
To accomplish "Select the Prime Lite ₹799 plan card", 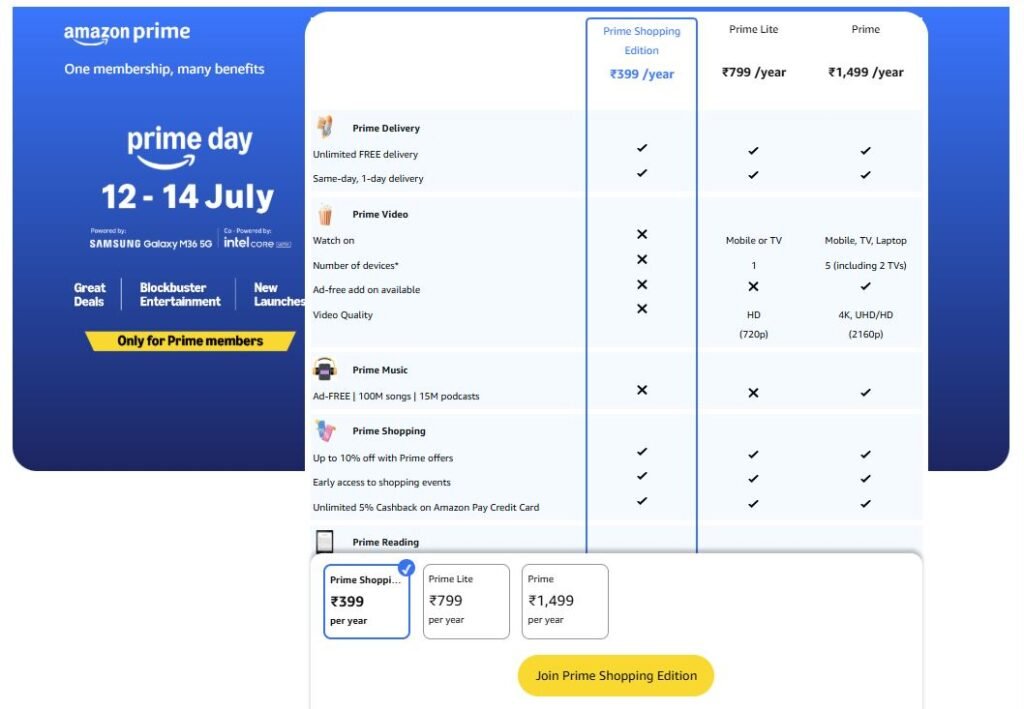I will 466,601.
